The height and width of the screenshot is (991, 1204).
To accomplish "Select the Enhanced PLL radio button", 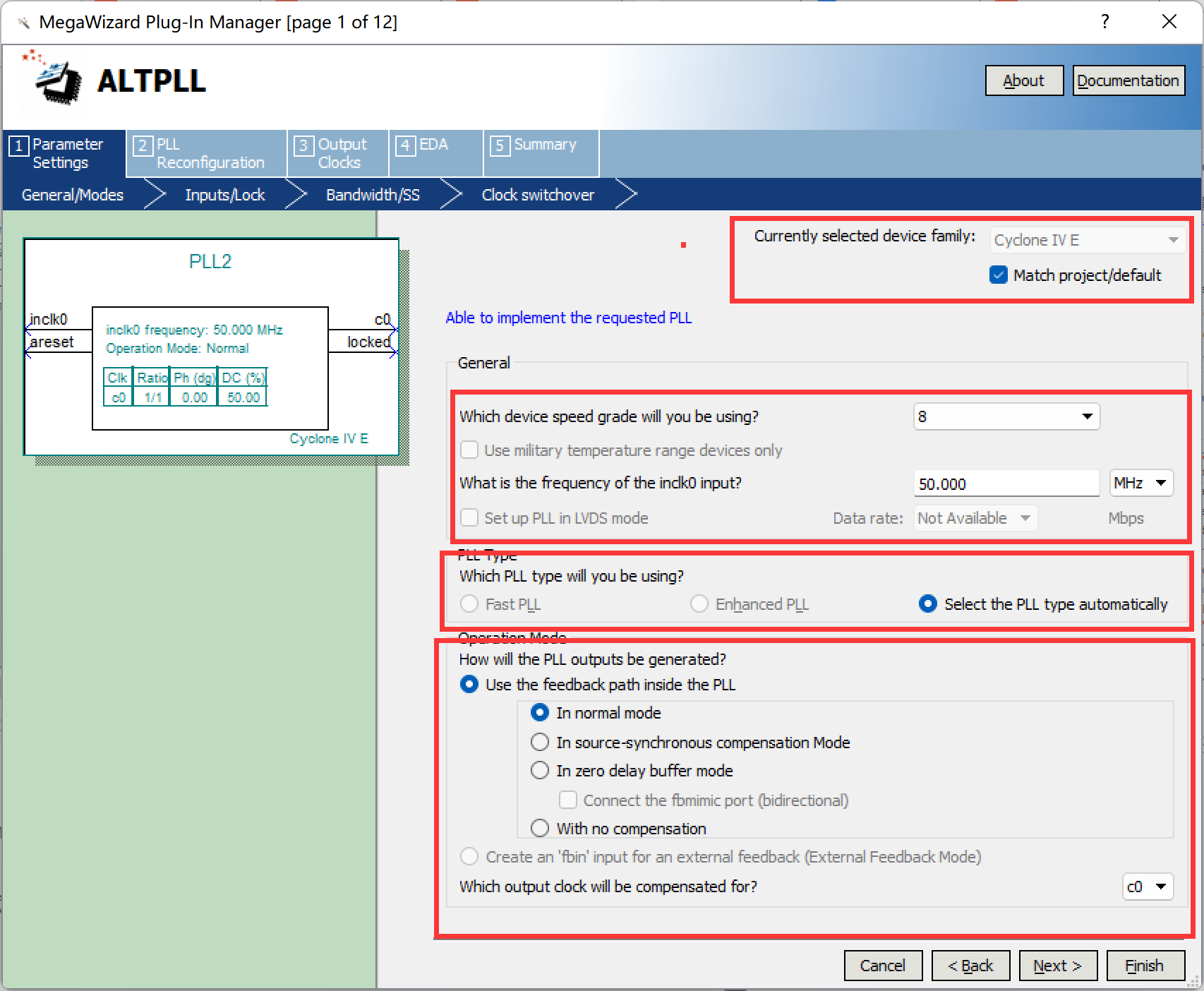I will point(699,604).
